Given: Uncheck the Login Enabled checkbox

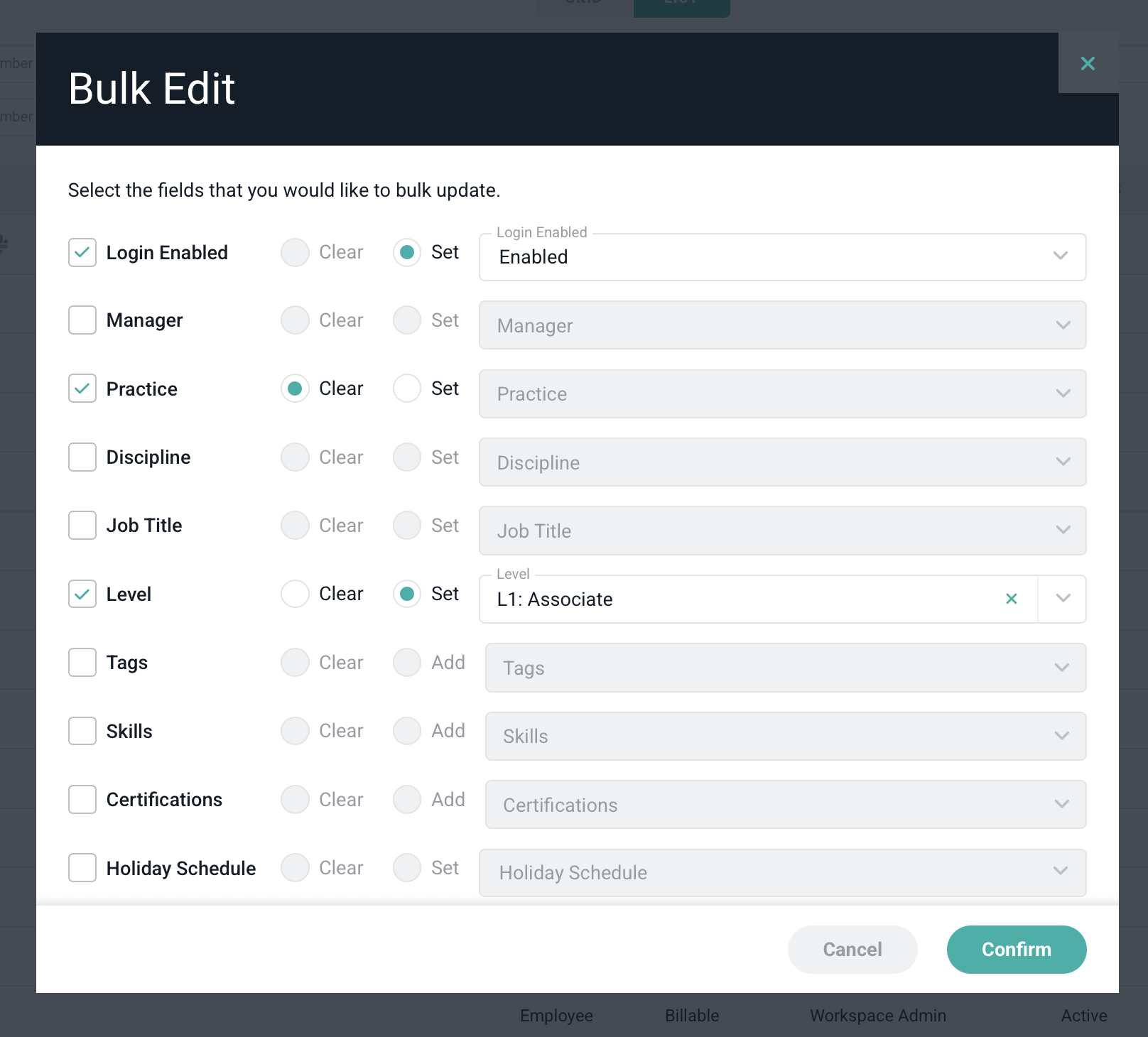Looking at the screenshot, I should [82, 252].
